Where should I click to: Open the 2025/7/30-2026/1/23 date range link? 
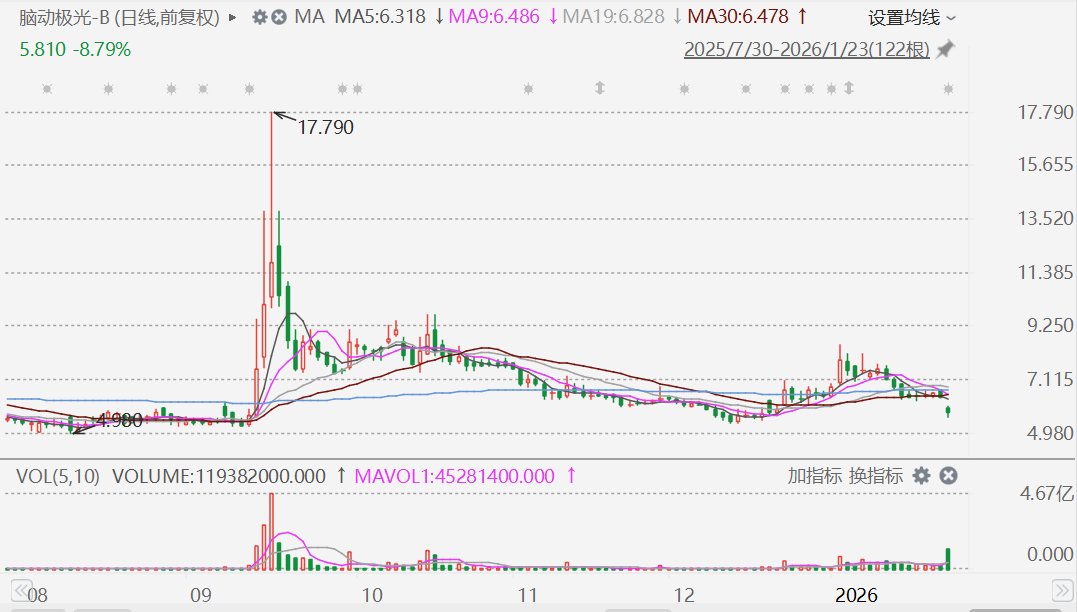pyautogui.click(x=807, y=49)
